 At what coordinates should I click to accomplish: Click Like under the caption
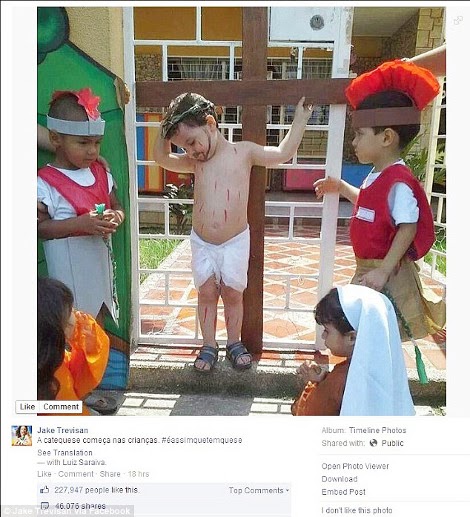[44, 474]
